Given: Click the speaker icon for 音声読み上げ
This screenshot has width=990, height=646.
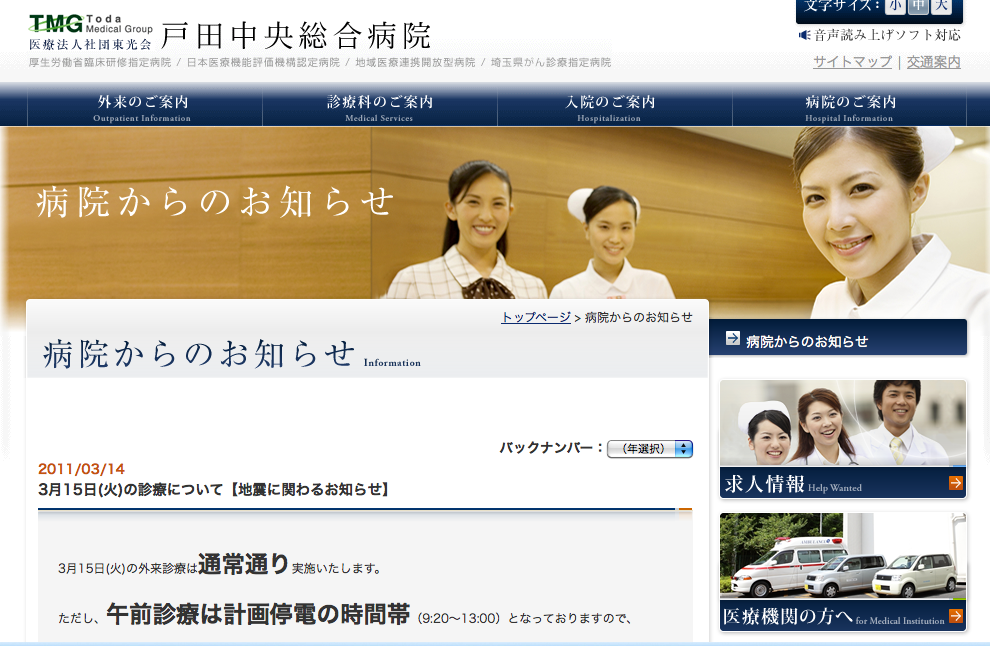Looking at the screenshot, I should 804,35.
